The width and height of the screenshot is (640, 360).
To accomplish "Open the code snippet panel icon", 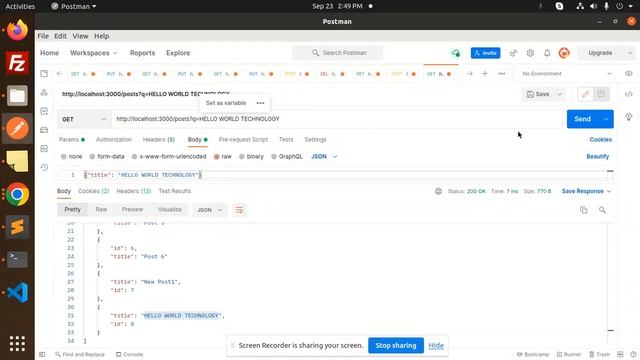I will (629, 94).
